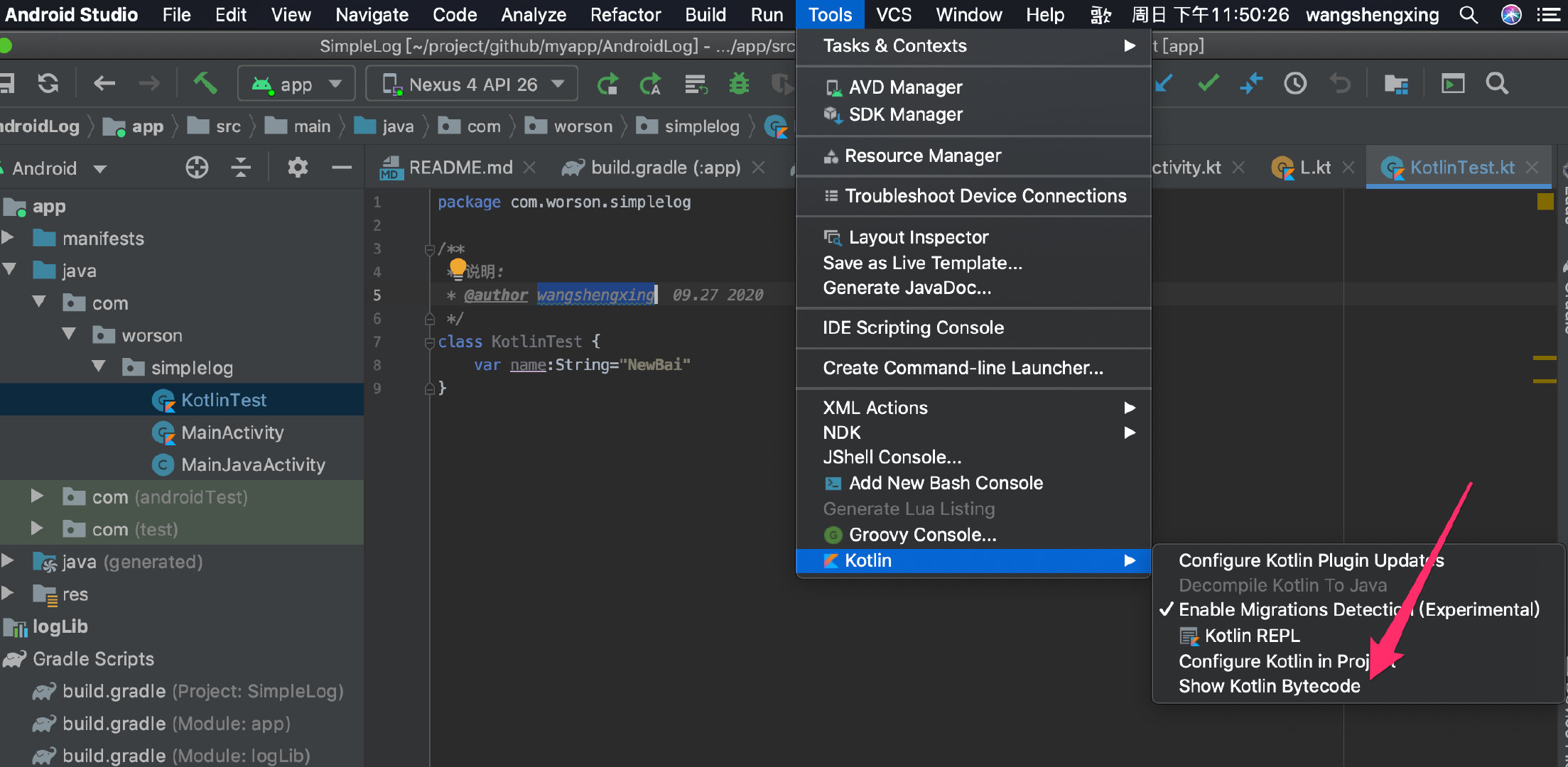Click the Sync Project with Gradle icon
This screenshot has height=767, width=1568.
click(48, 84)
